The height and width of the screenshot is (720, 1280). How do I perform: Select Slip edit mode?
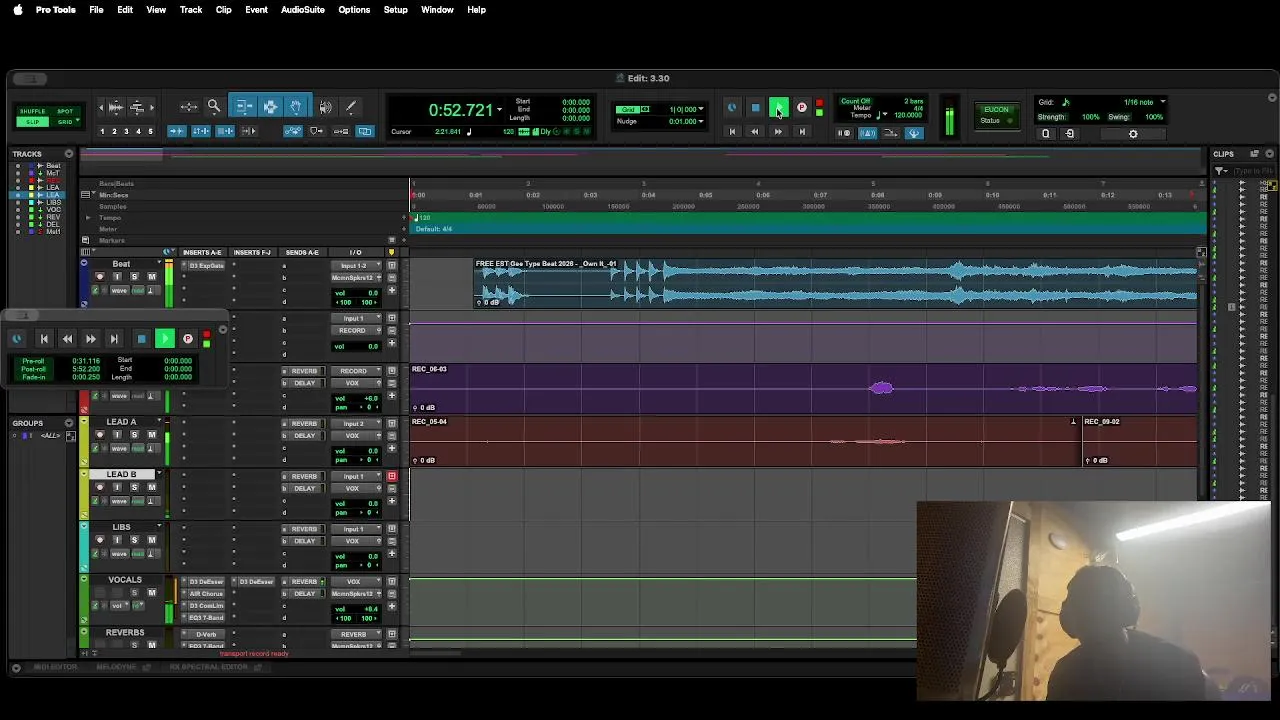32,122
